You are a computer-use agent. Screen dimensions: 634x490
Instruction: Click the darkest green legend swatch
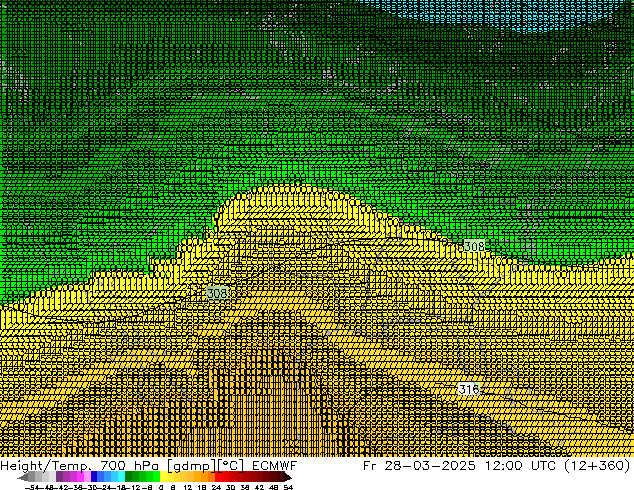(x=128, y=477)
